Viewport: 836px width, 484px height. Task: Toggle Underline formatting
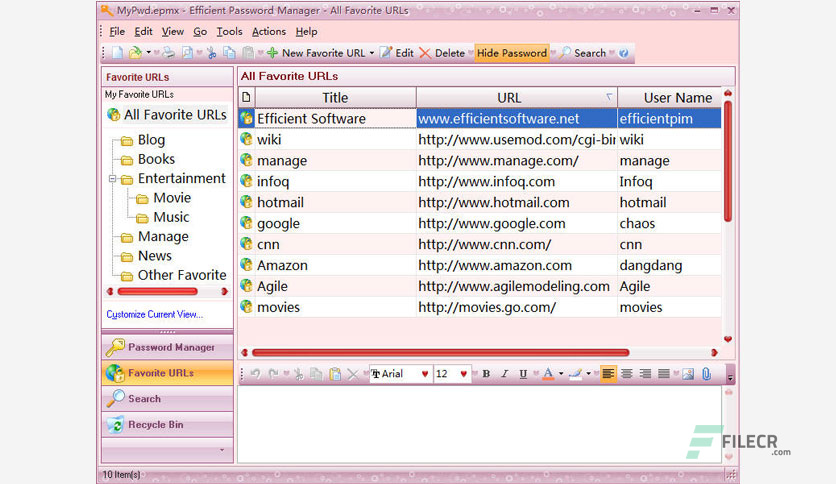(x=523, y=374)
